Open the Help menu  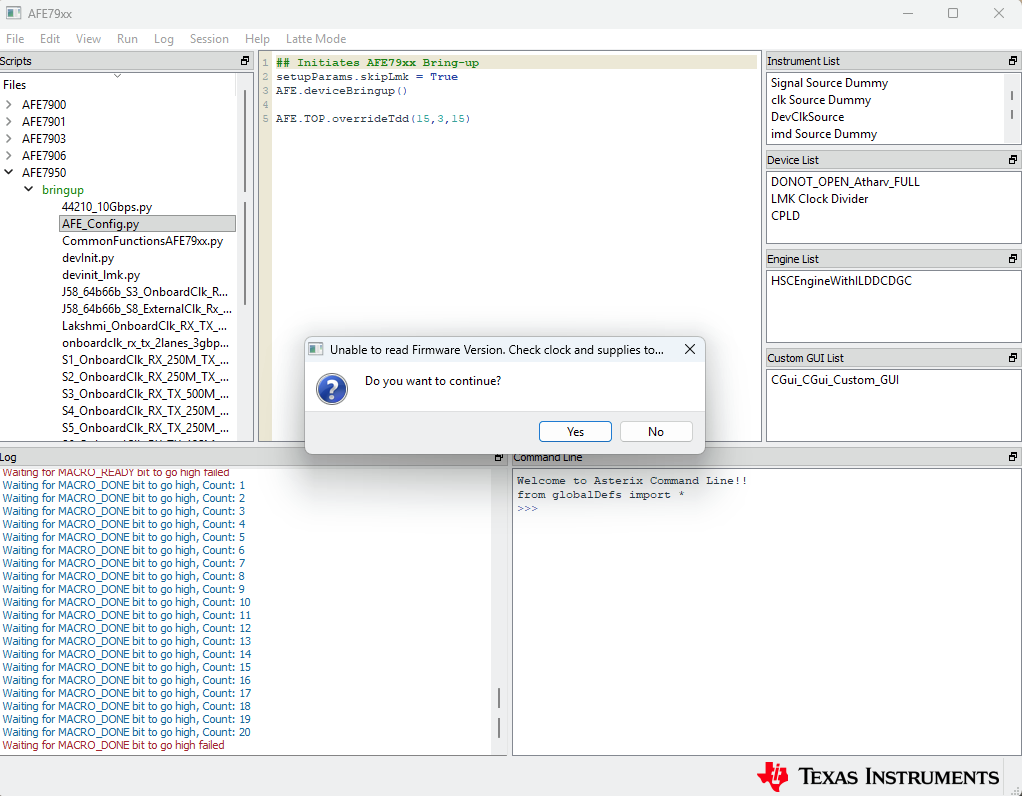point(257,39)
